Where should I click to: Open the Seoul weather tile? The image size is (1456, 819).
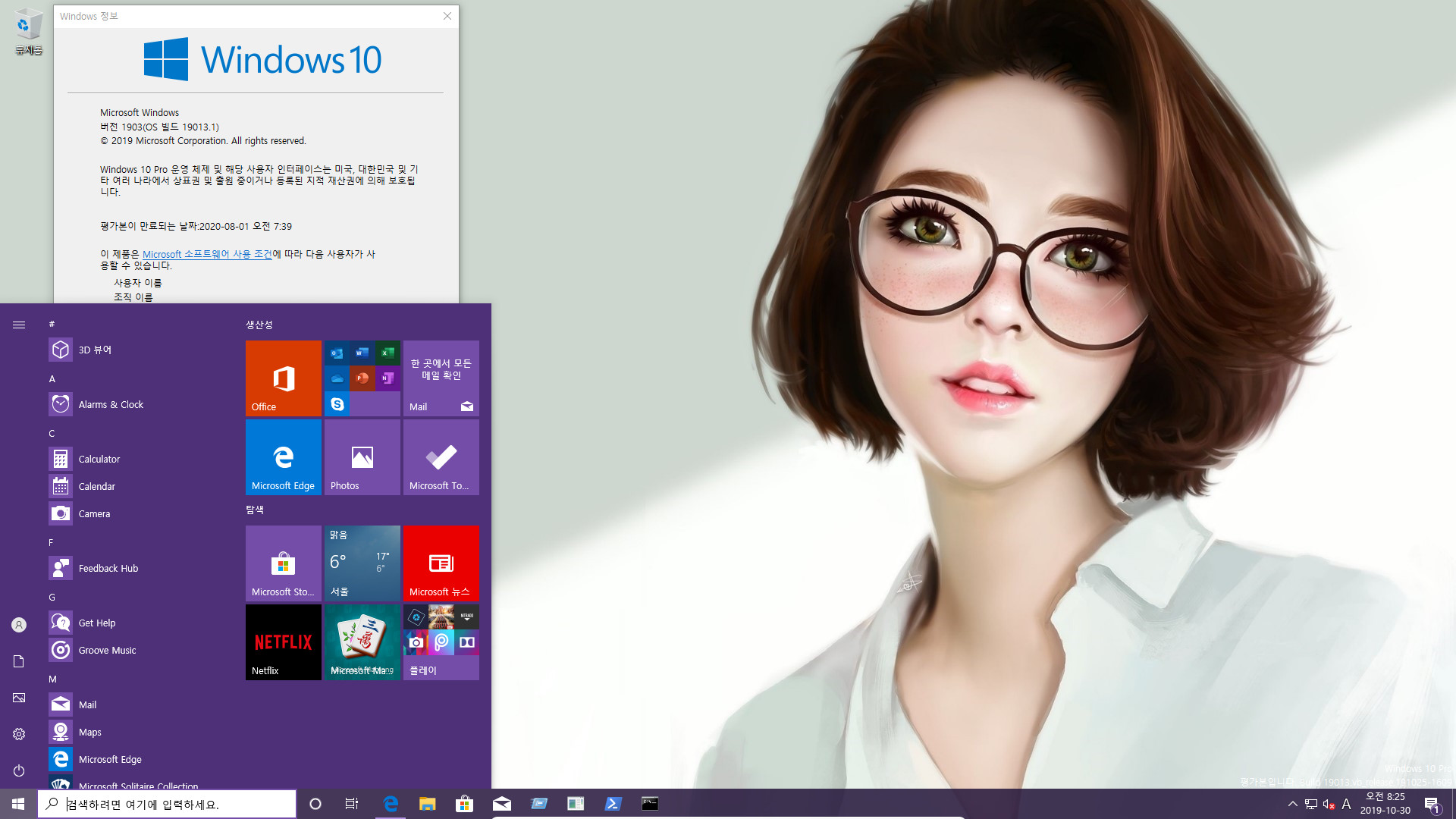tap(362, 563)
